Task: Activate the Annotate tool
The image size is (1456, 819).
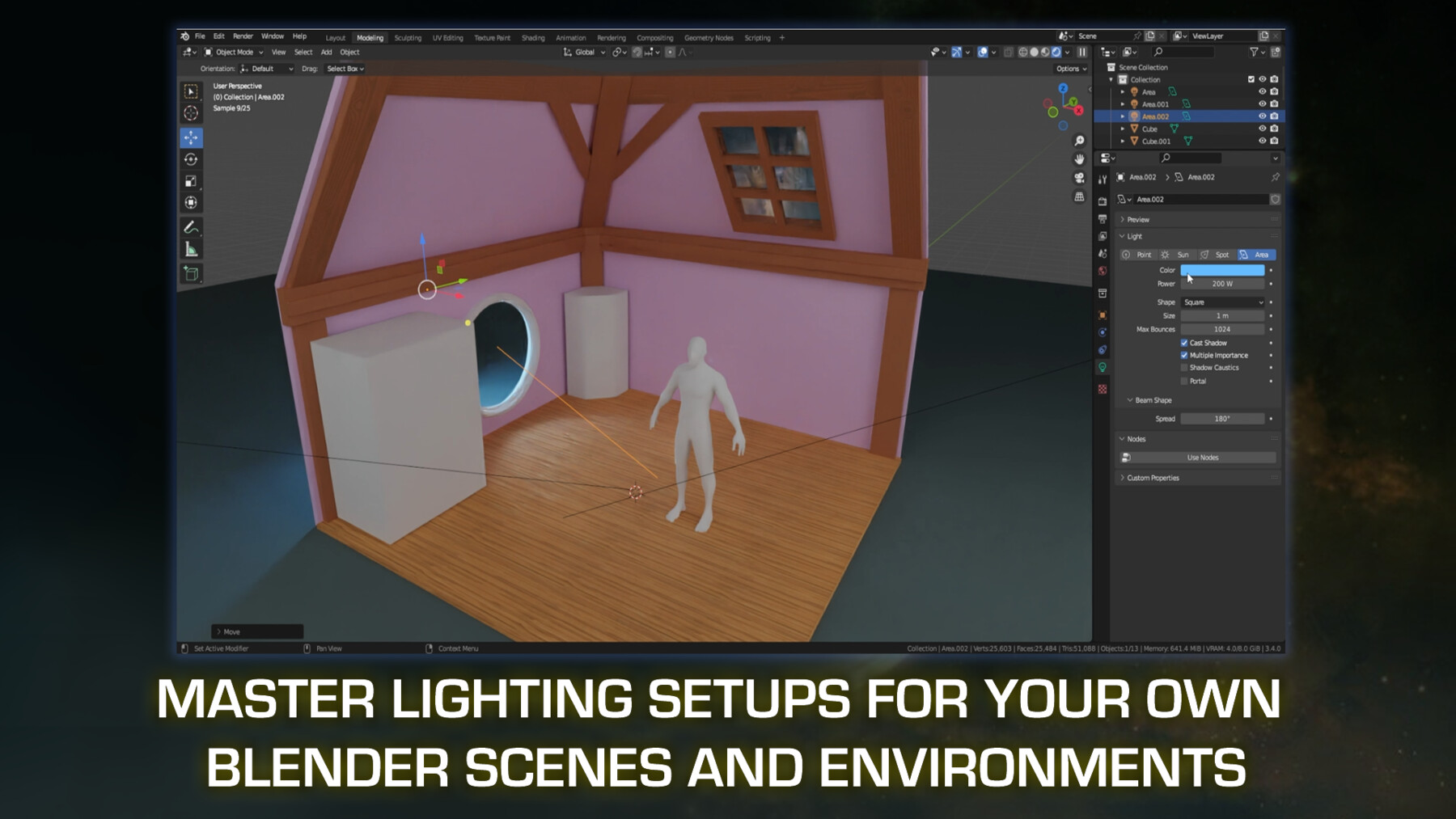Action: pyautogui.click(x=192, y=226)
